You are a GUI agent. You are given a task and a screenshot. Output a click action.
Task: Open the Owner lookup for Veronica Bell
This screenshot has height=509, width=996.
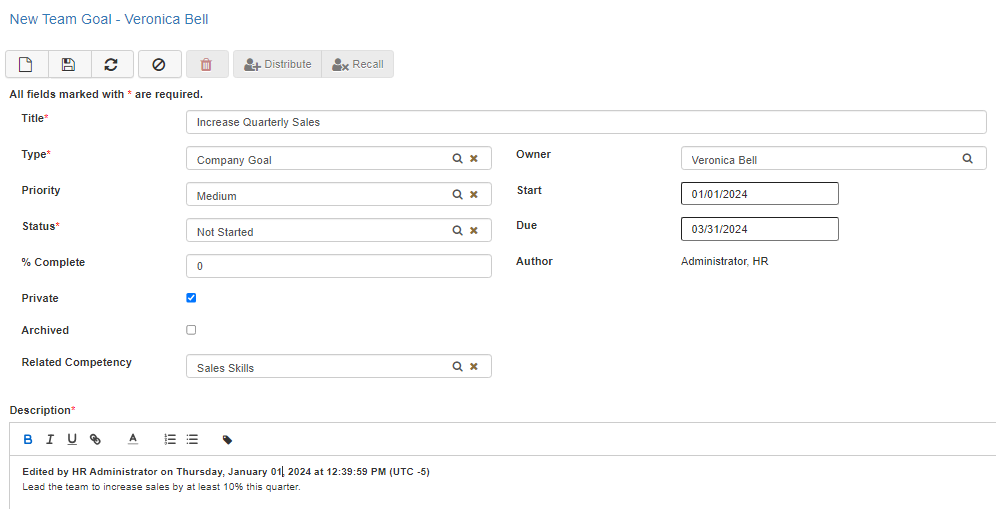[x=967, y=159]
